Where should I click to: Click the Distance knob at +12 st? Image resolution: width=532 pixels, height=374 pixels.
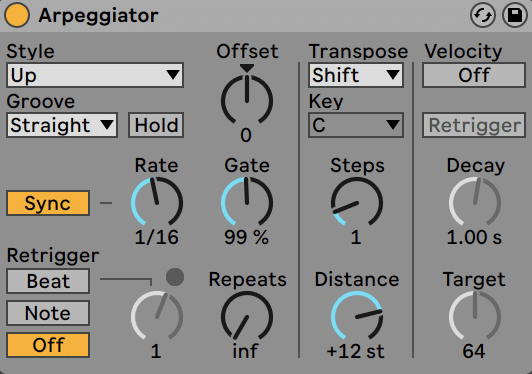(x=357, y=316)
